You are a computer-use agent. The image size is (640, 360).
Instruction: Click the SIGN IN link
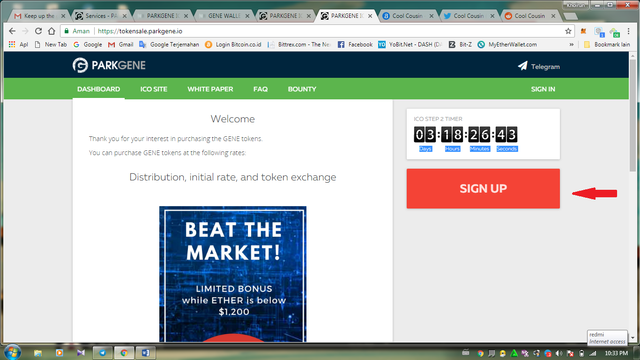[x=543, y=89]
